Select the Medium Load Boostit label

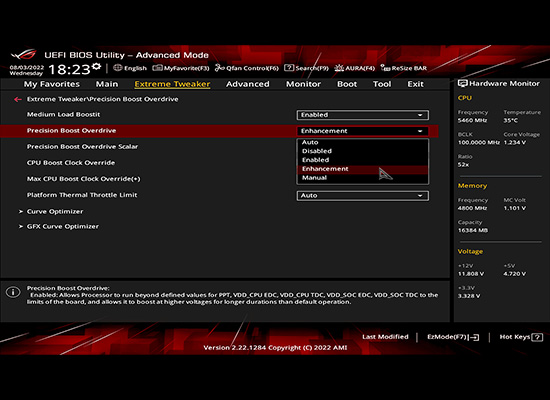[x=63, y=114]
